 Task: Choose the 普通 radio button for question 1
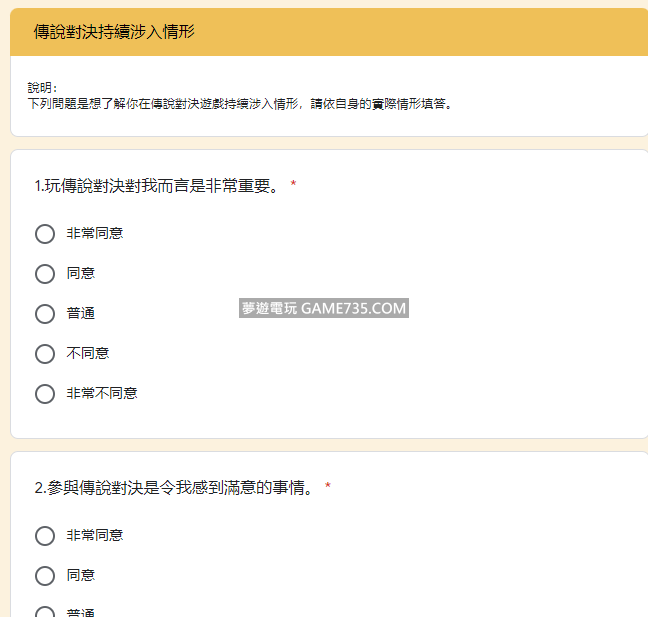click(x=45, y=314)
